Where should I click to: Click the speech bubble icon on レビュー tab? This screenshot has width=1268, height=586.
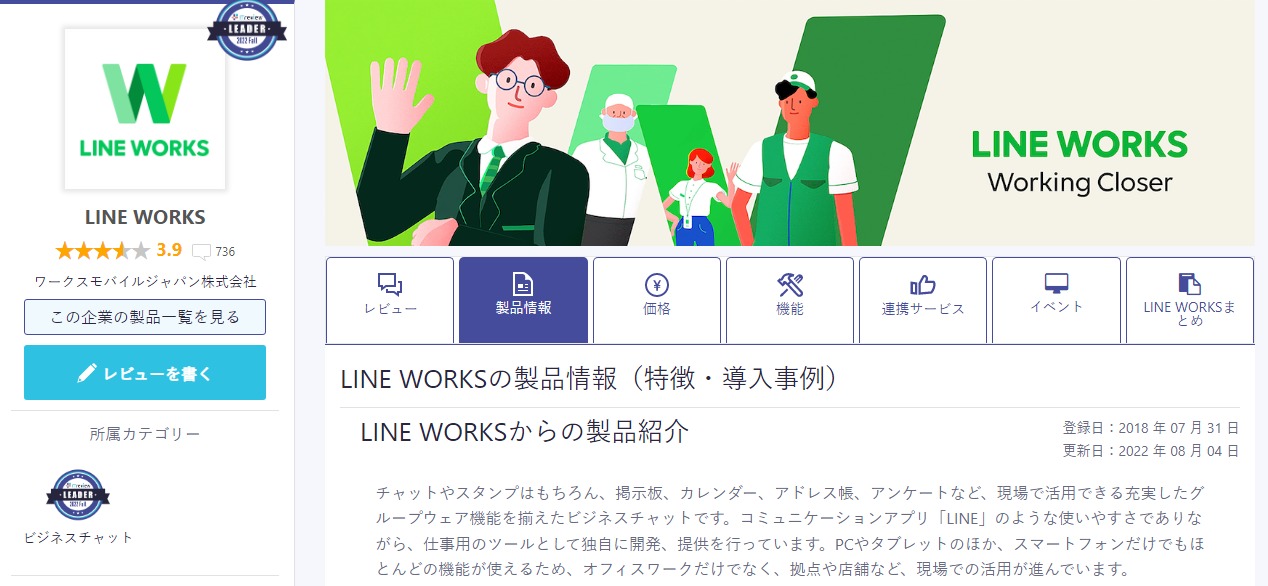click(390, 284)
